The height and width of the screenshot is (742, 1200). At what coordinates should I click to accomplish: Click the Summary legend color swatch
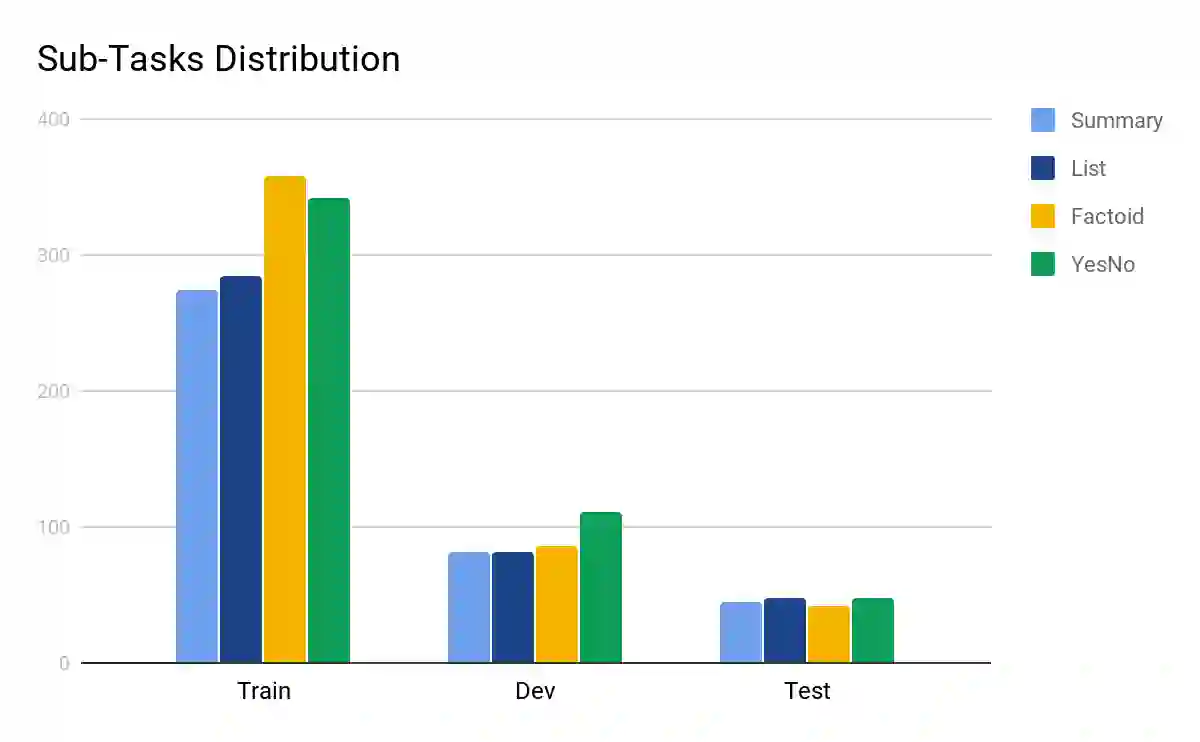coord(1043,120)
